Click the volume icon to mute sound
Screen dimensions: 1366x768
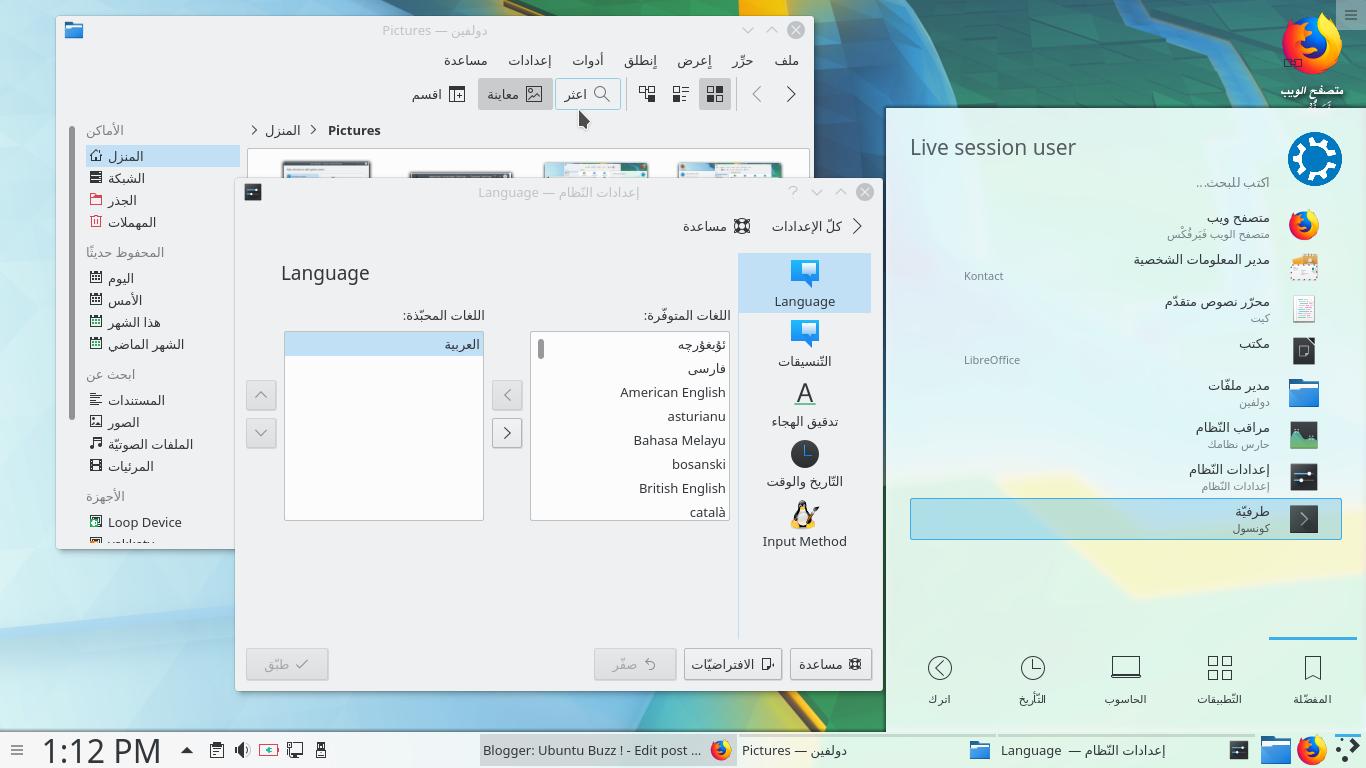click(241, 750)
